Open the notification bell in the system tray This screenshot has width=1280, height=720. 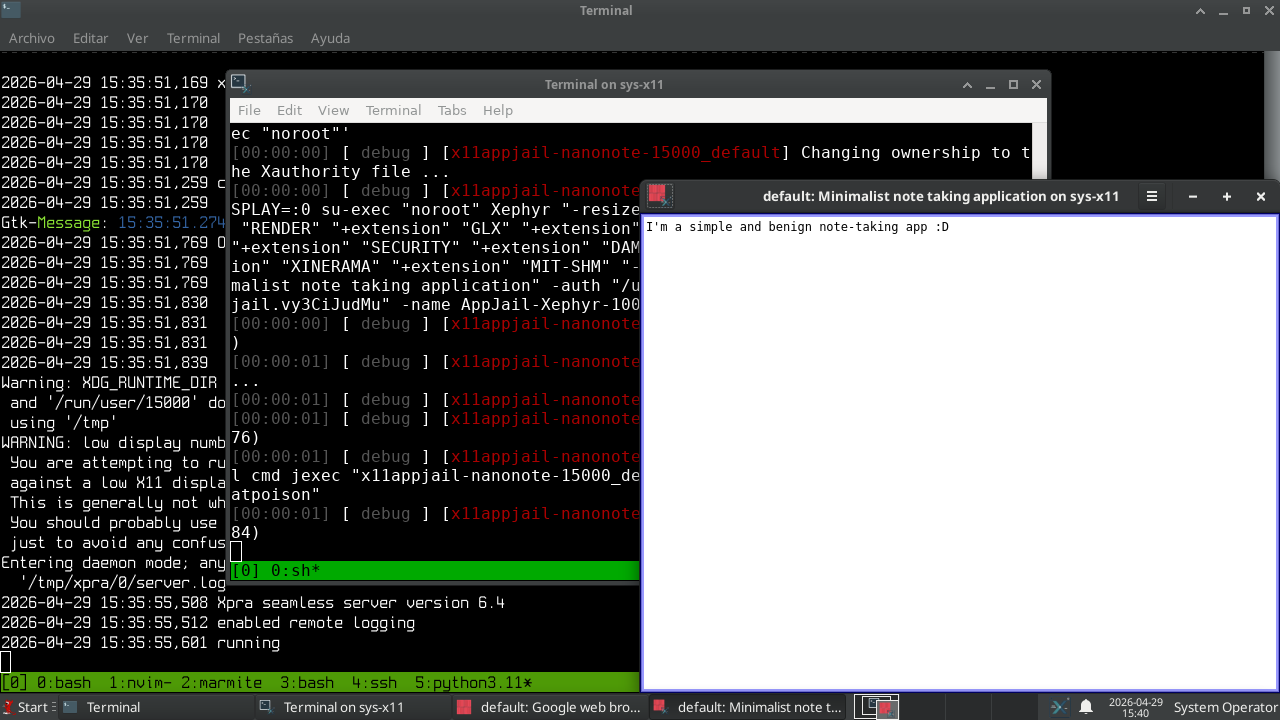(x=1085, y=707)
